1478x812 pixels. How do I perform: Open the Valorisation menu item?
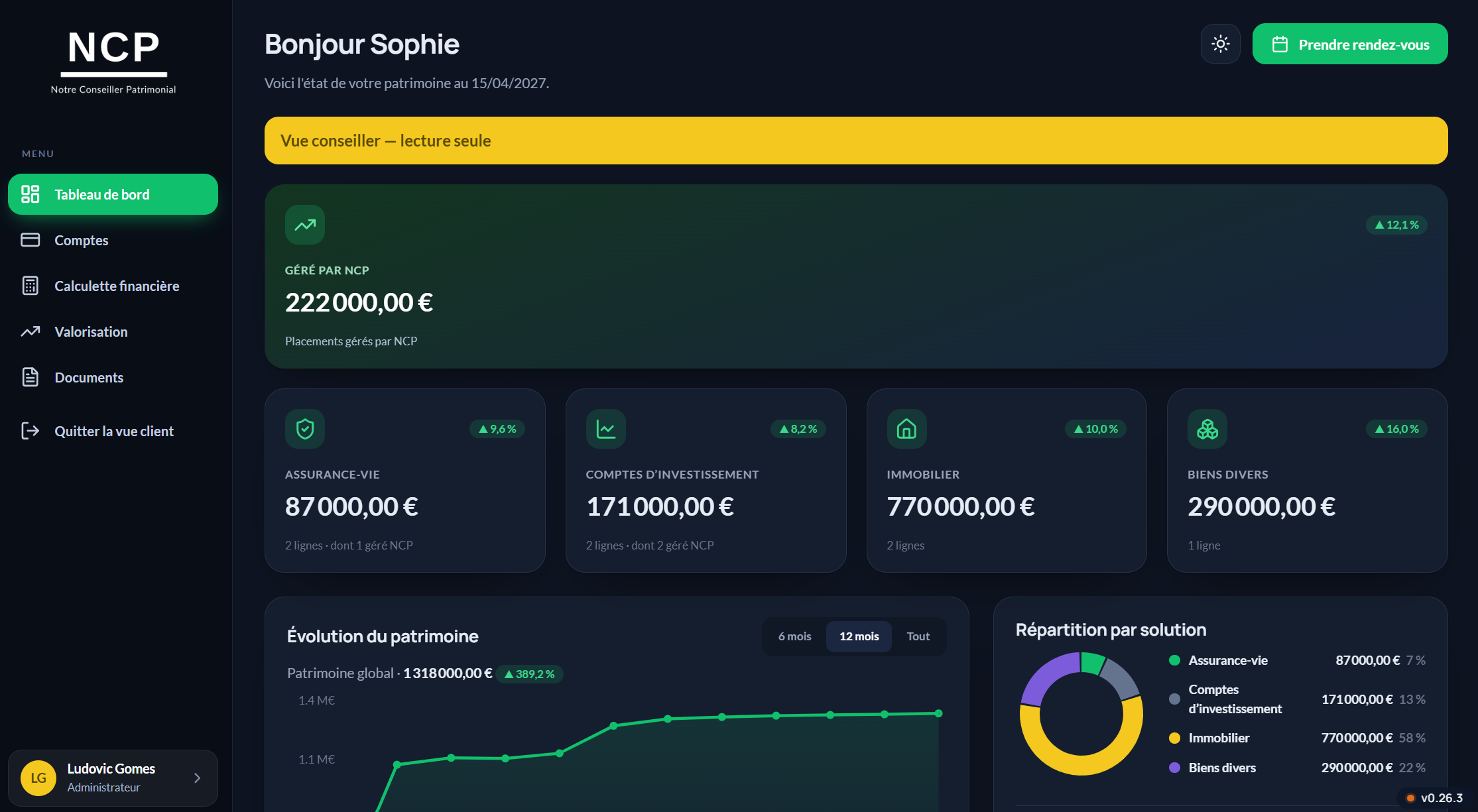point(113,331)
